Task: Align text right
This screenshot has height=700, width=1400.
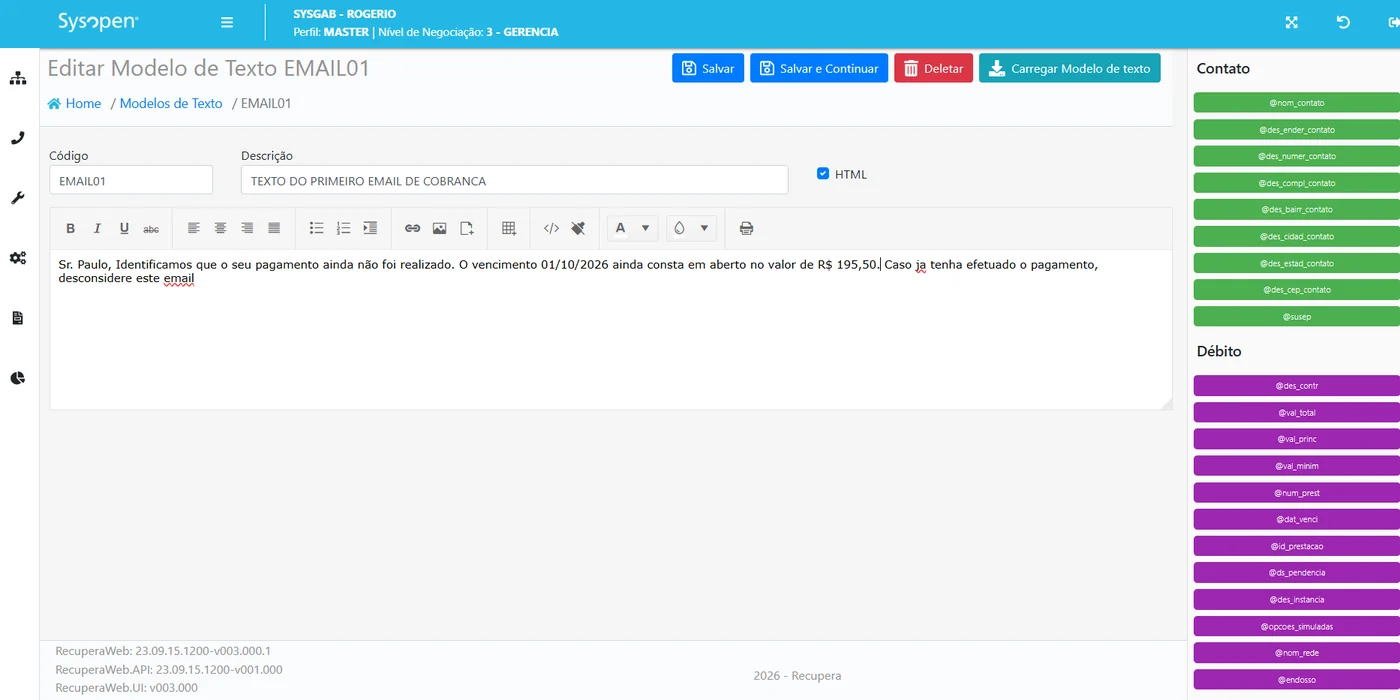Action: point(247,229)
